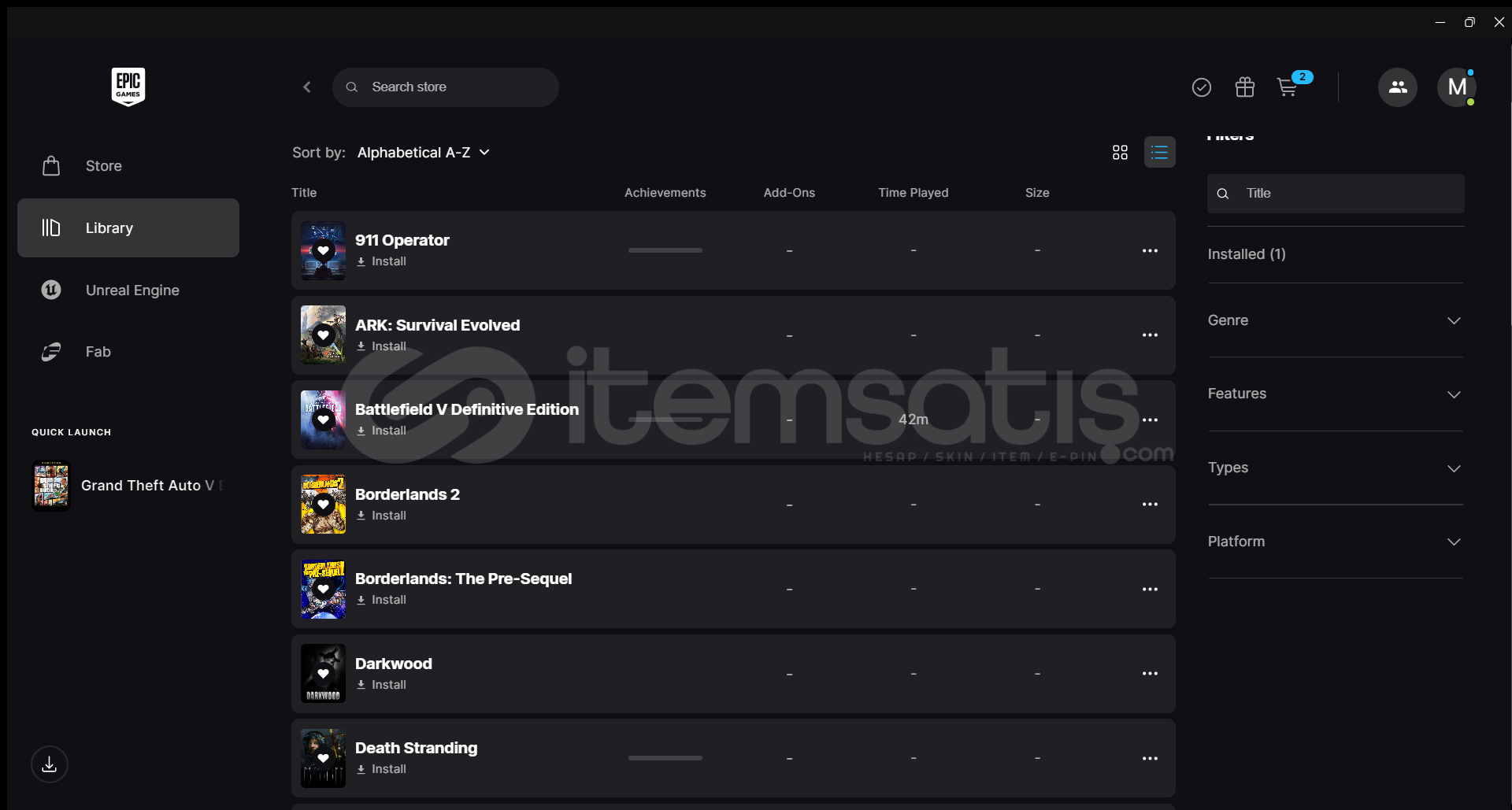Screen dimensions: 1512x810
Task: Open the friends list icon
Action: coord(1398,87)
